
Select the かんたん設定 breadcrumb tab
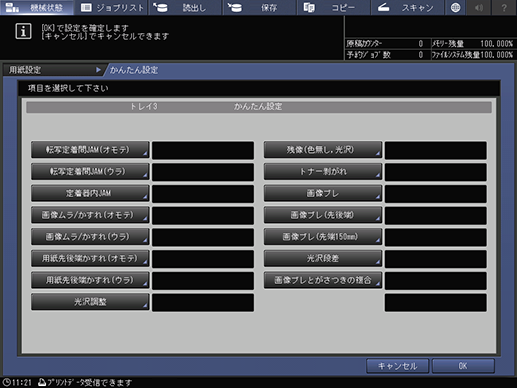134,70
